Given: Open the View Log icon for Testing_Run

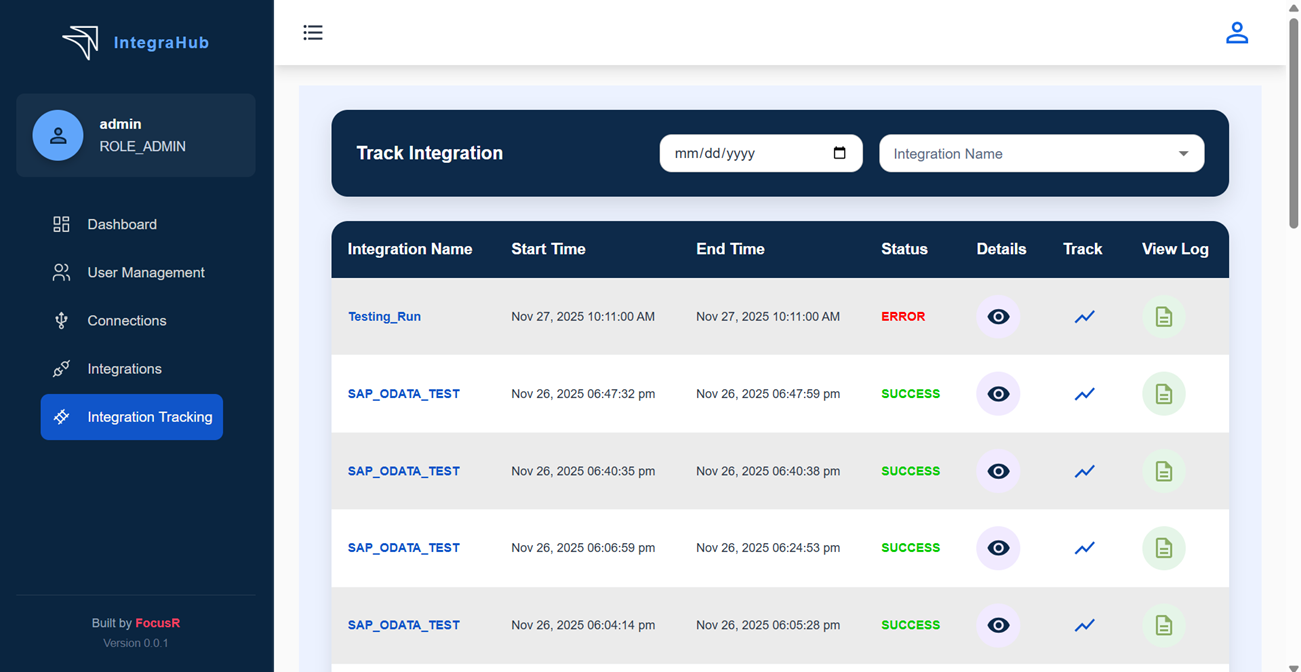Looking at the screenshot, I should pos(1163,316).
